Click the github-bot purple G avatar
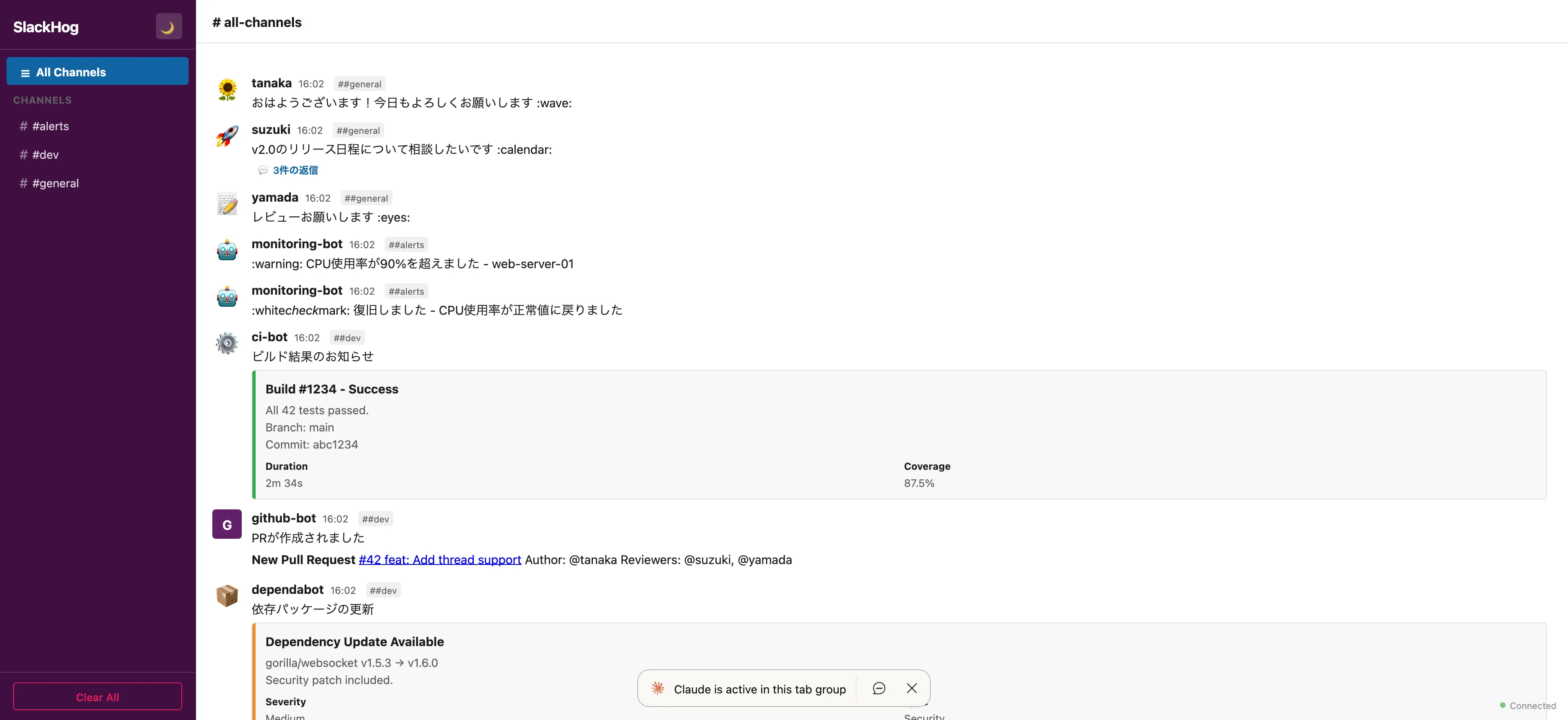Image resolution: width=1568 pixels, height=720 pixels. (227, 524)
